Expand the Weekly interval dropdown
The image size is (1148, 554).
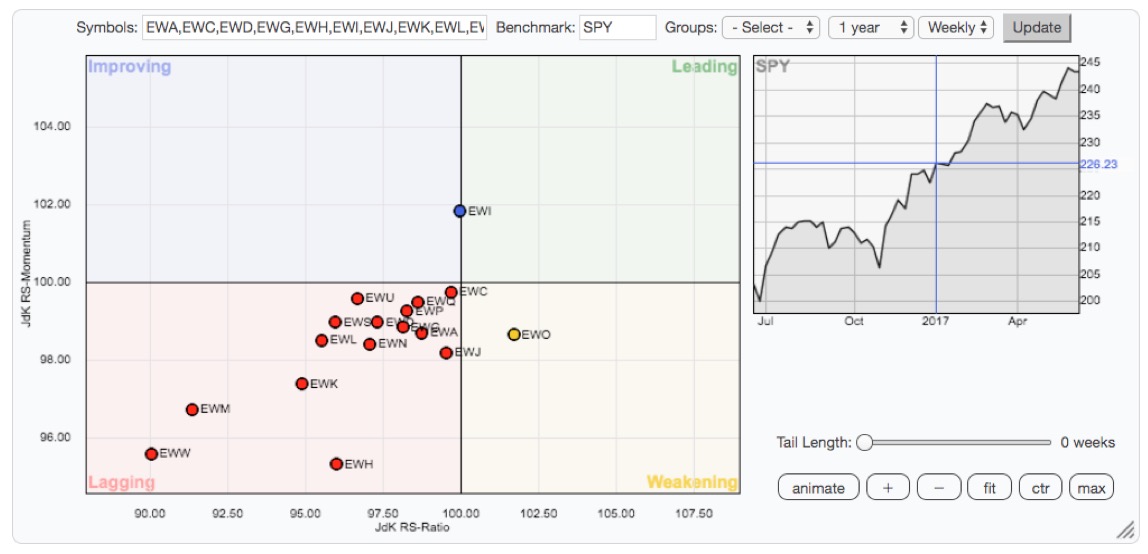[x=956, y=28]
